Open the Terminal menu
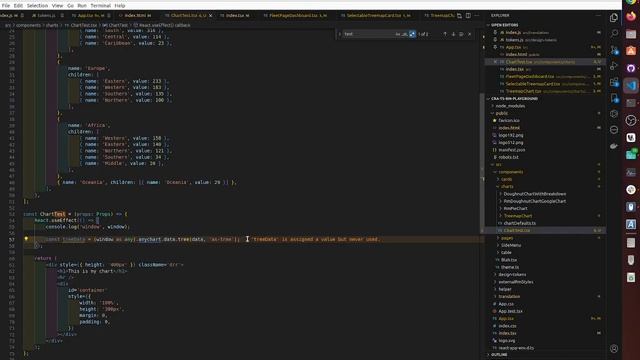 (x=100, y=6)
